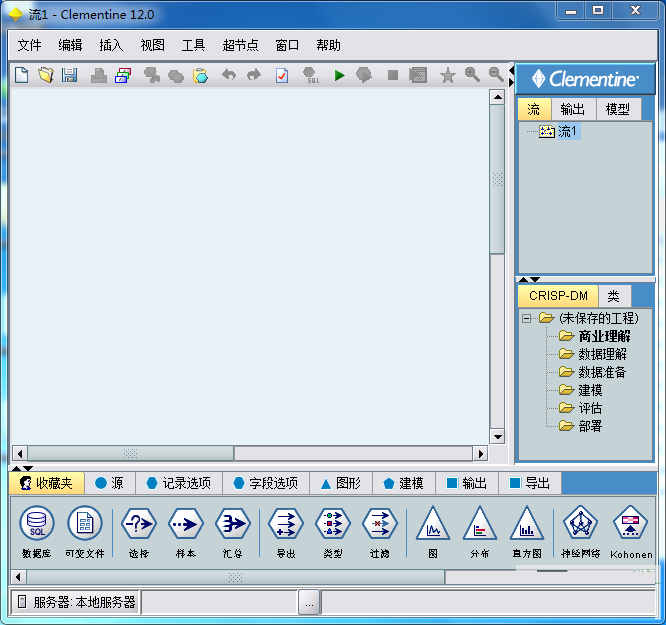Screen dimensions: 666x625
Task: Zoom in with magnifier plus icon
Action: tap(472, 75)
